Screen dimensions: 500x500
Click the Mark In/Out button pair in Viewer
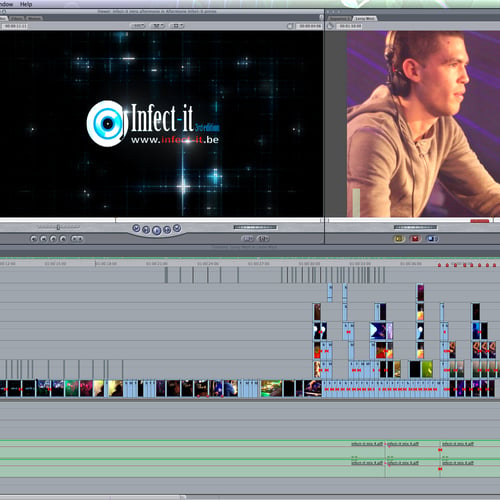click(77, 239)
